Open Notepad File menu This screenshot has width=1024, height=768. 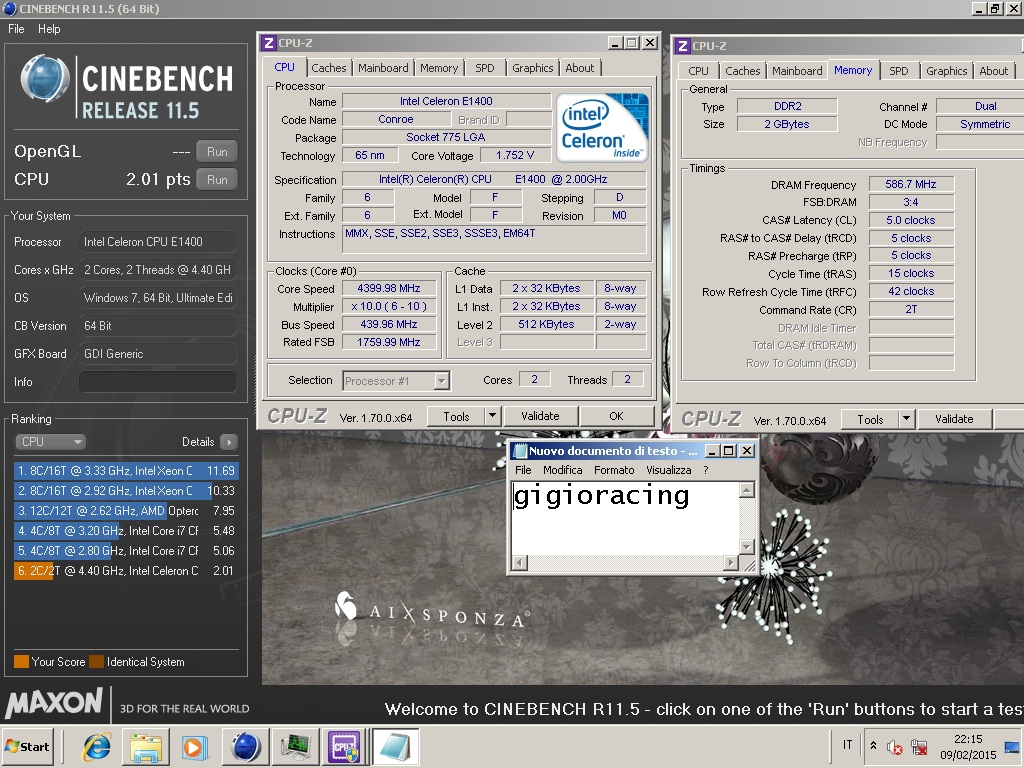coord(523,470)
